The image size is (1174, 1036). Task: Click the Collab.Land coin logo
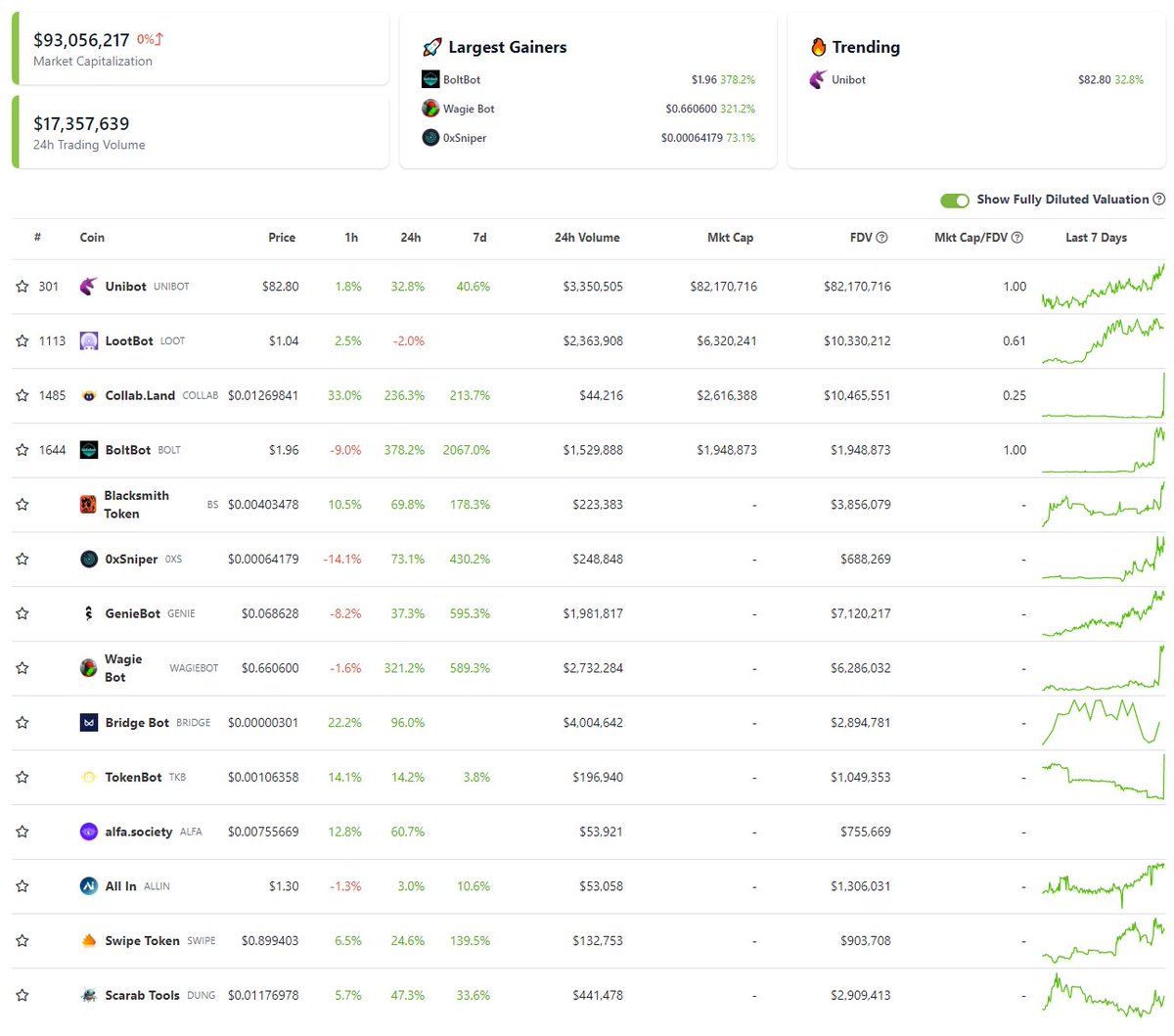point(88,395)
